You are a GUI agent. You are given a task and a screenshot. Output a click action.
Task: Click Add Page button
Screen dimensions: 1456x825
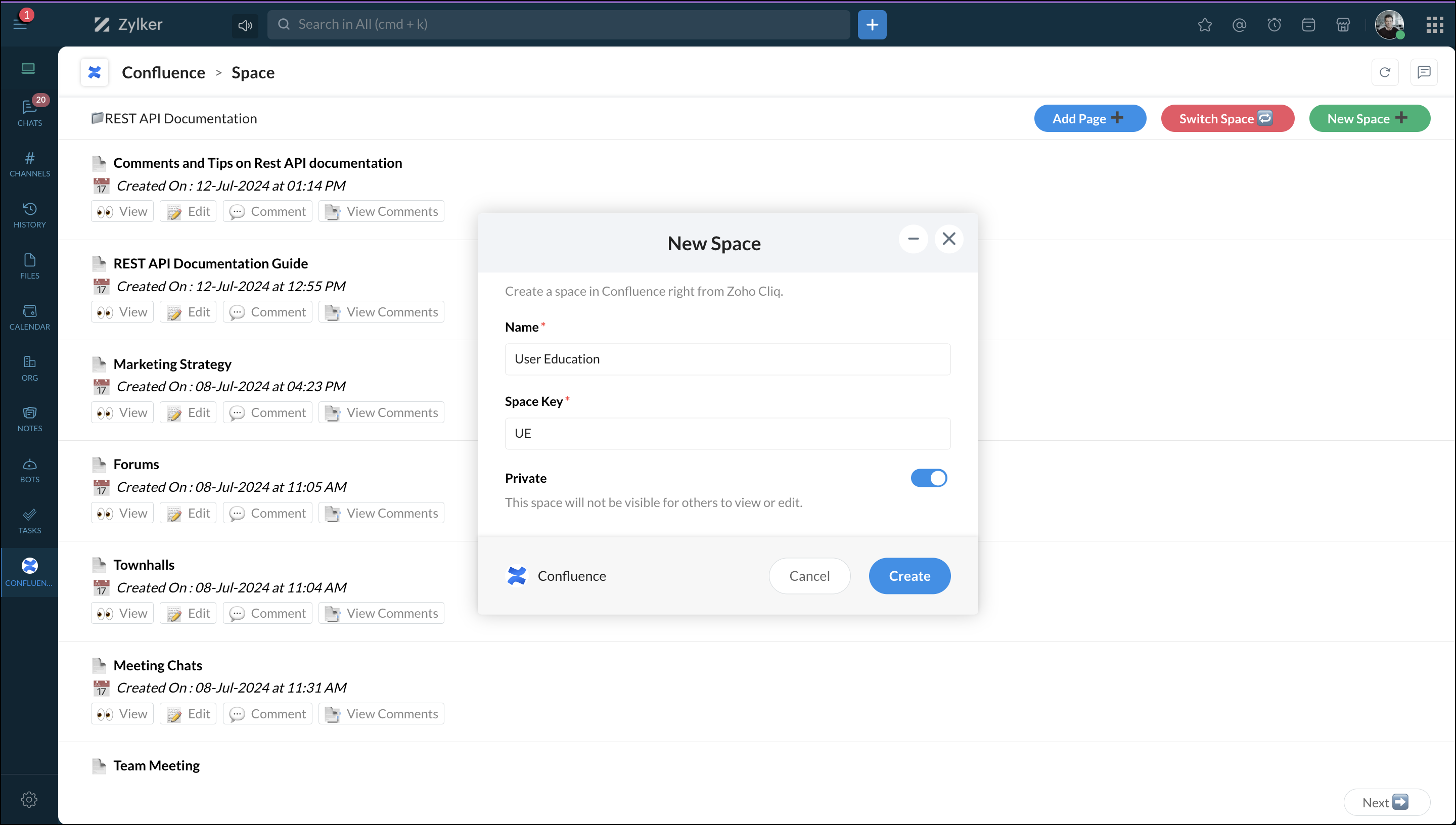pyautogui.click(x=1089, y=118)
